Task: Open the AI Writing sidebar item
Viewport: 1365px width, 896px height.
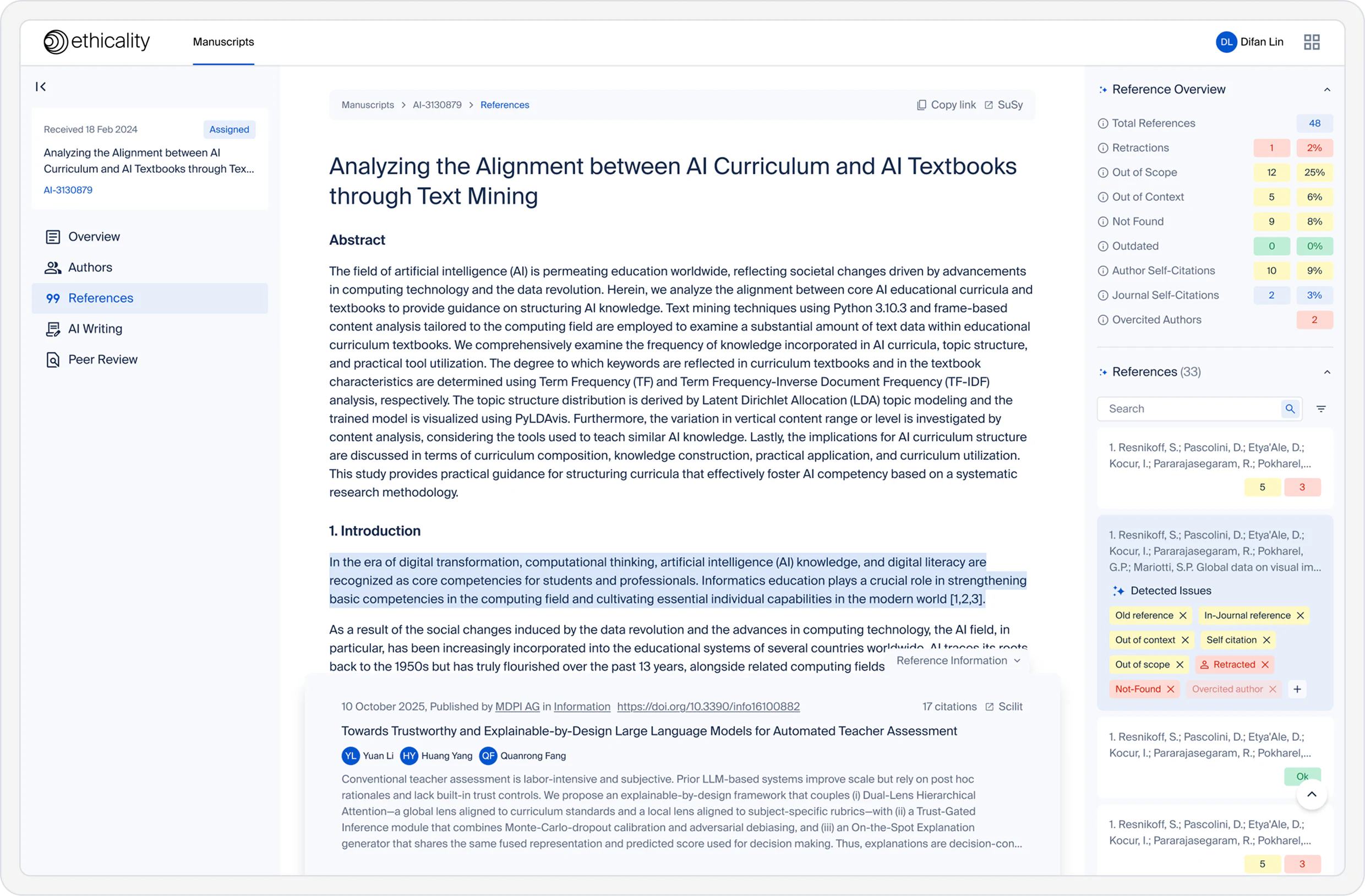Action: (150, 329)
